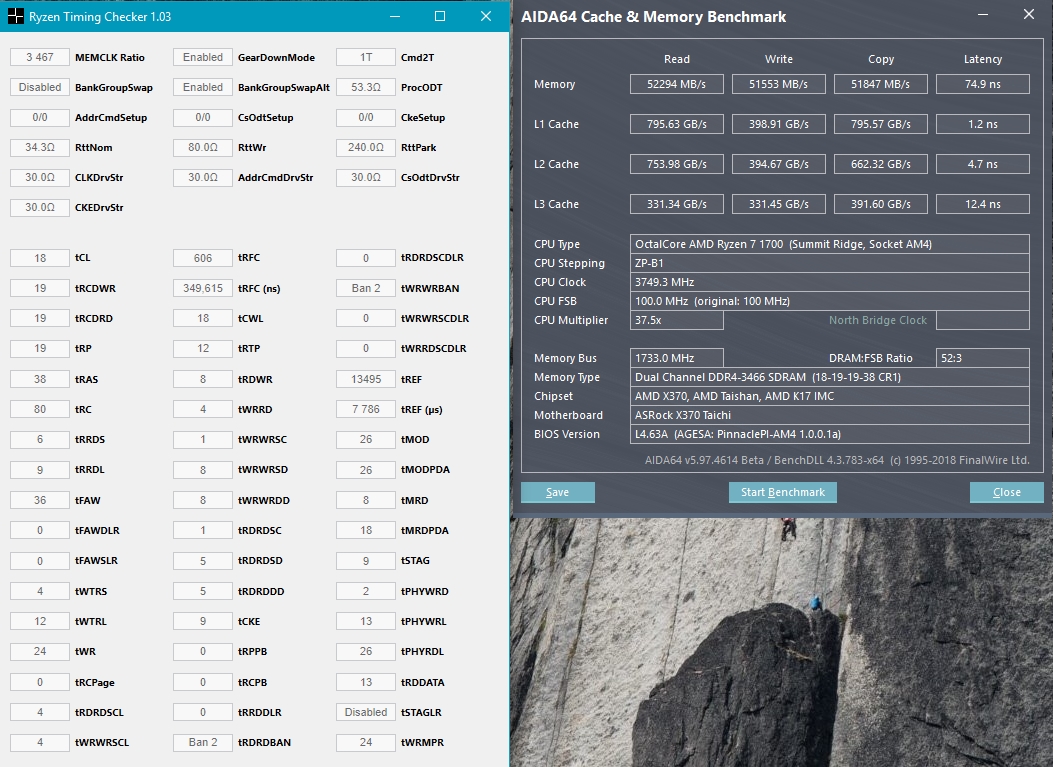This screenshot has height=767, width=1053.
Task: Click the tRFC value 606
Action: point(203,258)
